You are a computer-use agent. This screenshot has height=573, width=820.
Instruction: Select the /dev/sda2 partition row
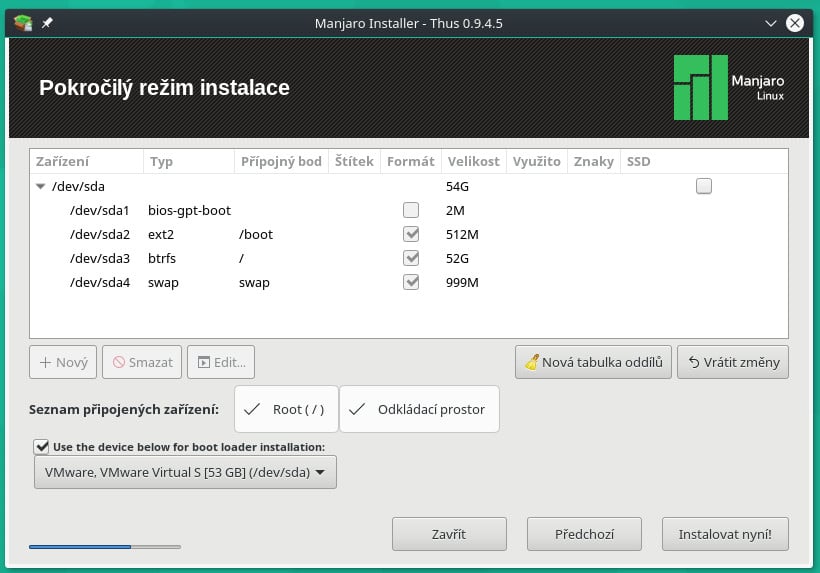pos(409,234)
